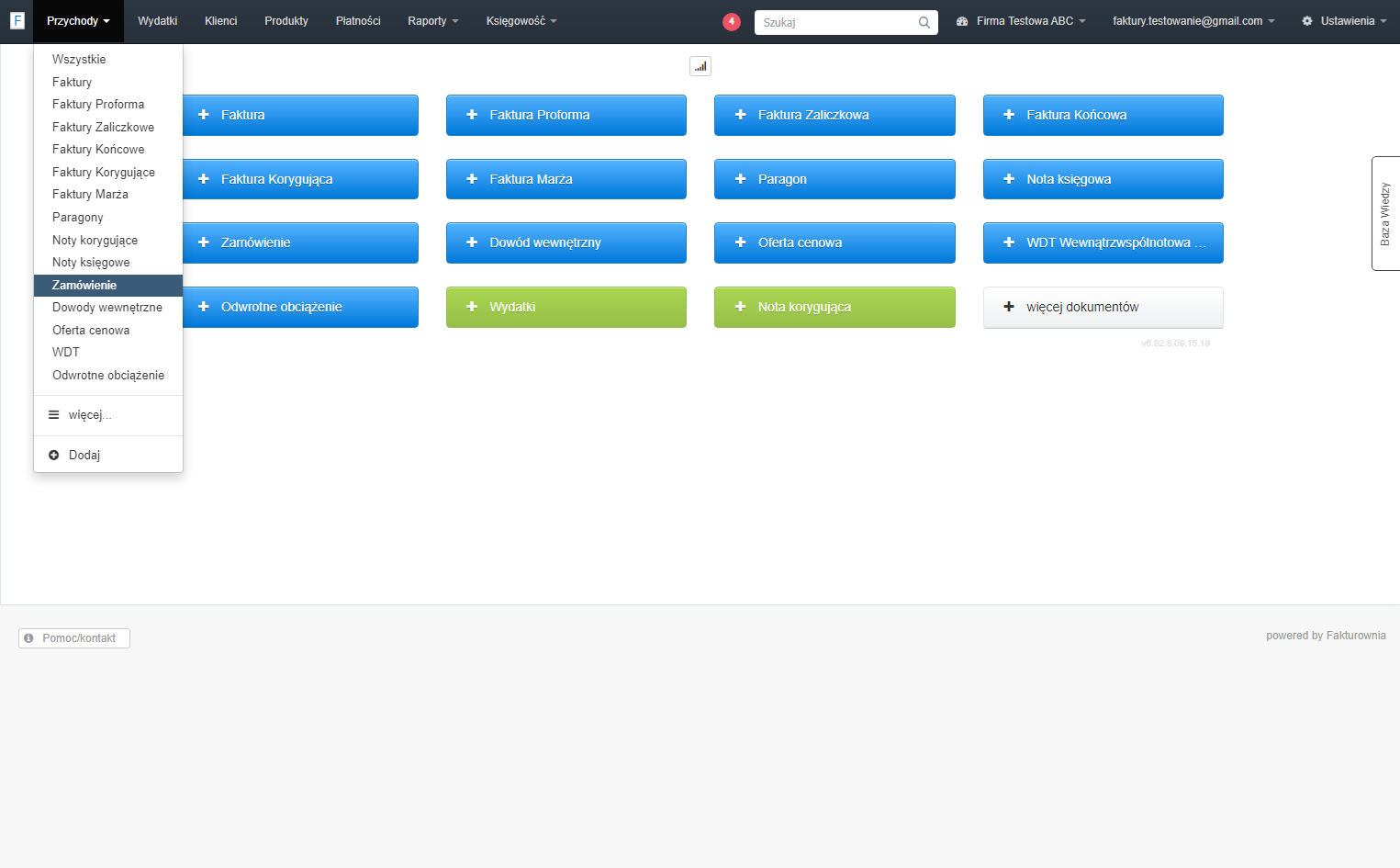Click the Faktura Marża button
The image size is (1400, 868).
(566, 179)
